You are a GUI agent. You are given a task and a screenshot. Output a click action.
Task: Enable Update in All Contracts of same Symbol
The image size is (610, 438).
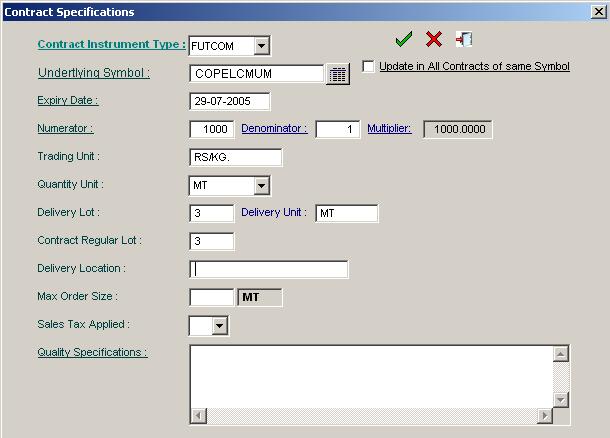(368, 67)
